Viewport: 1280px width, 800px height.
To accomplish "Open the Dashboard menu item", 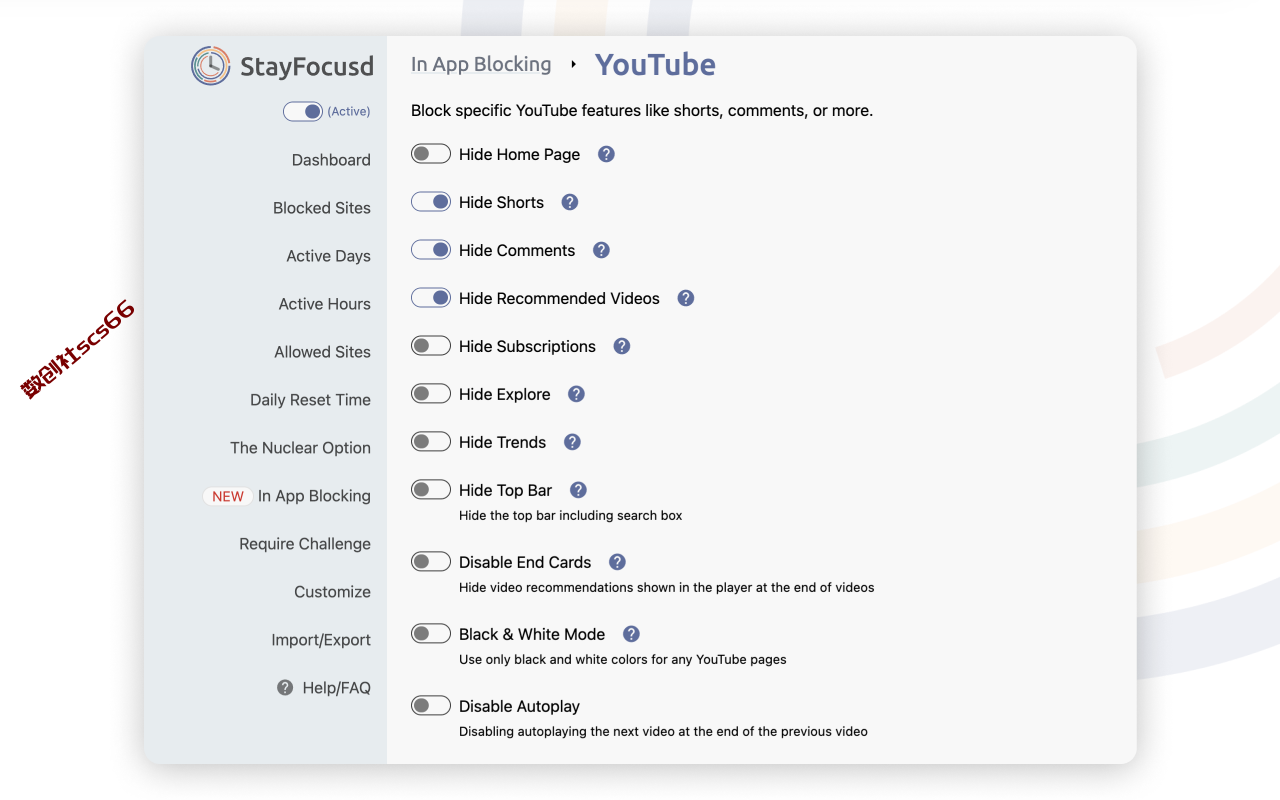I will pos(331,160).
